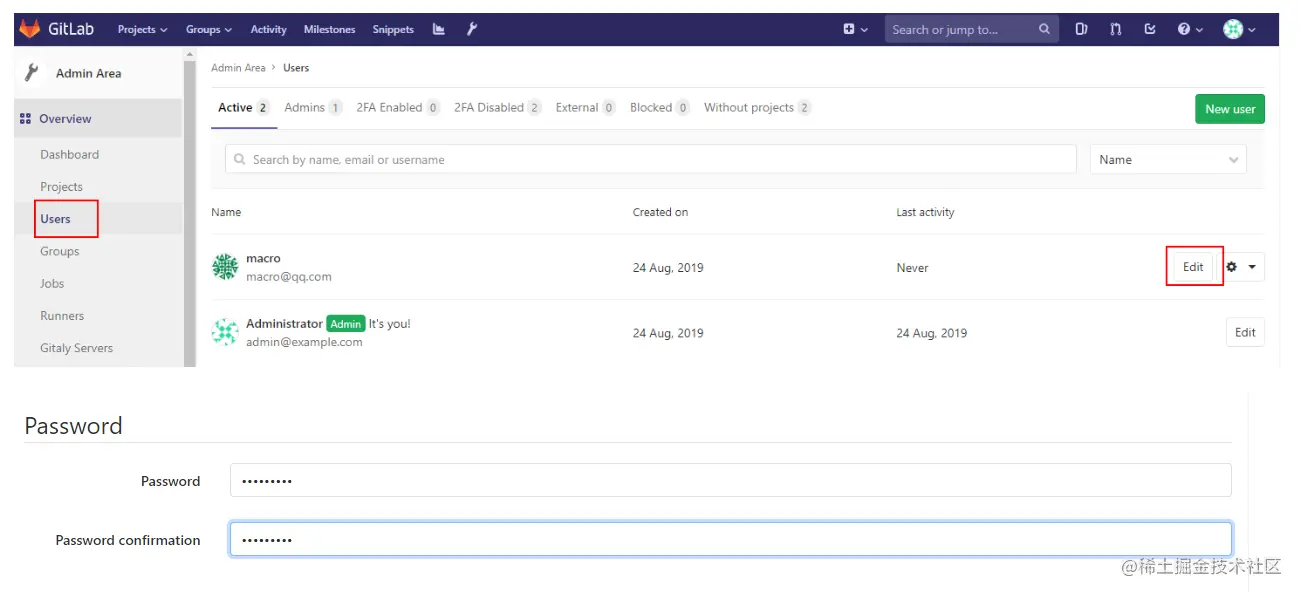Viewport: 1300px width, 595px height.
Task: Click Last activity column header
Action: [925, 212]
